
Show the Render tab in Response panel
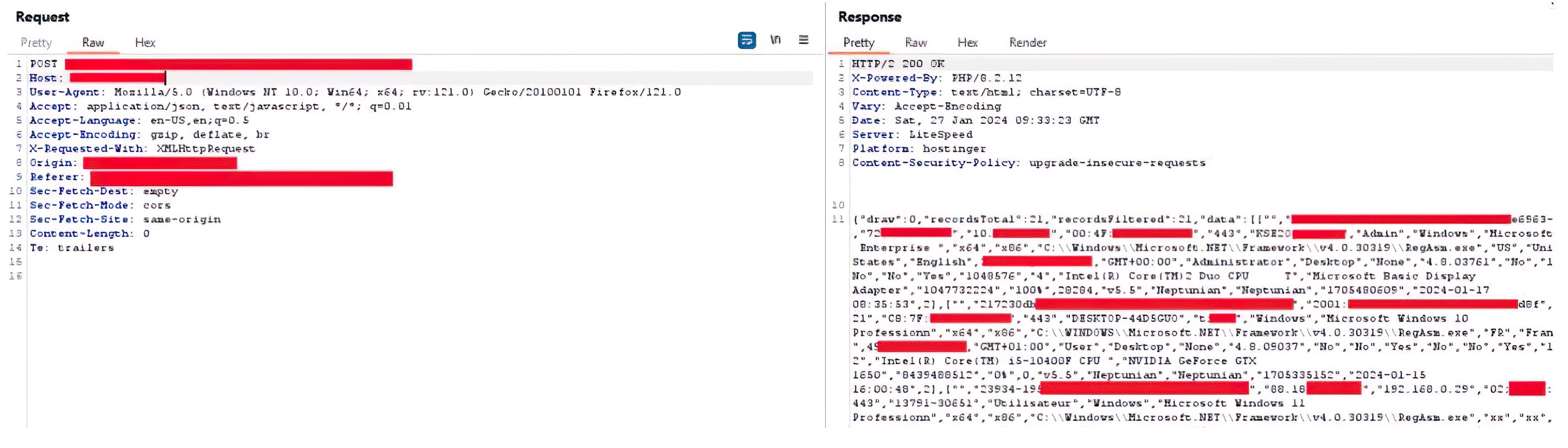pyautogui.click(x=1027, y=42)
